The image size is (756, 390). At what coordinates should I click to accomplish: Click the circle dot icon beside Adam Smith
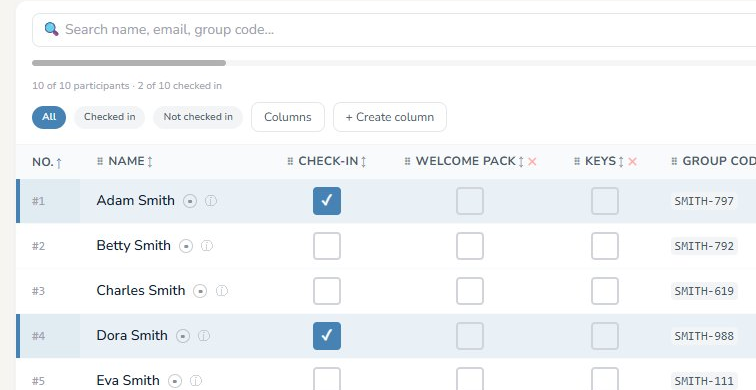click(190, 201)
